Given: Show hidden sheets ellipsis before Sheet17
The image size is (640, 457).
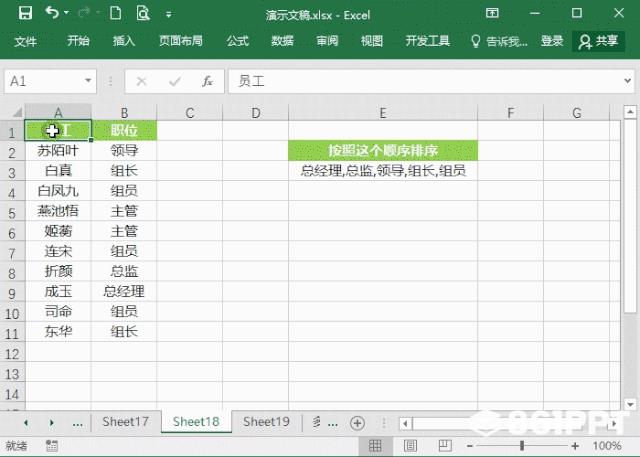Looking at the screenshot, I should (78, 423).
